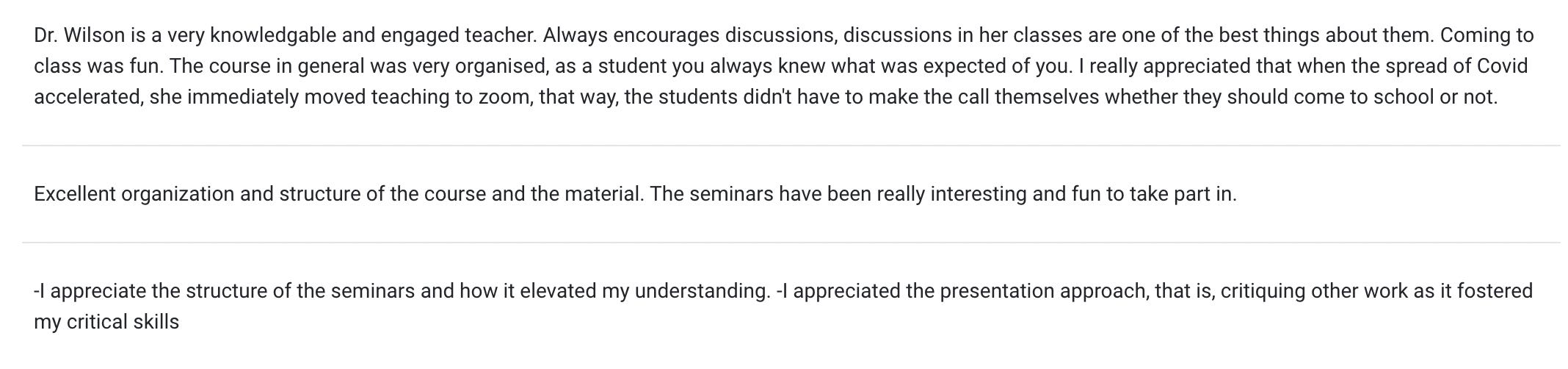Click the divider above the "-I appreciate" comment
The image size is (1568, 369).
click(791, 243)
